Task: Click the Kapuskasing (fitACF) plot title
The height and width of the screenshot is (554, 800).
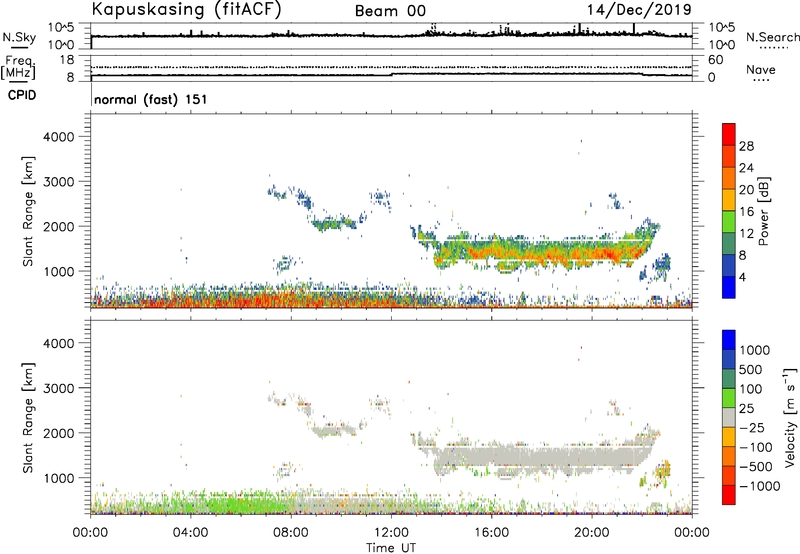Action: point(186,9)
